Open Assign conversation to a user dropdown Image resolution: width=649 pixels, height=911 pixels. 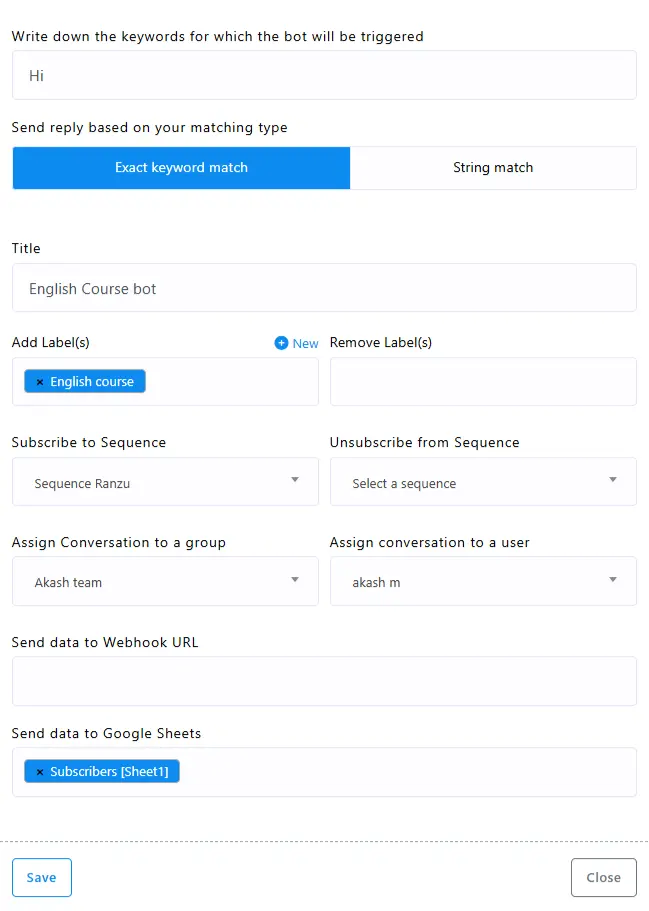[x=483, y=581]
